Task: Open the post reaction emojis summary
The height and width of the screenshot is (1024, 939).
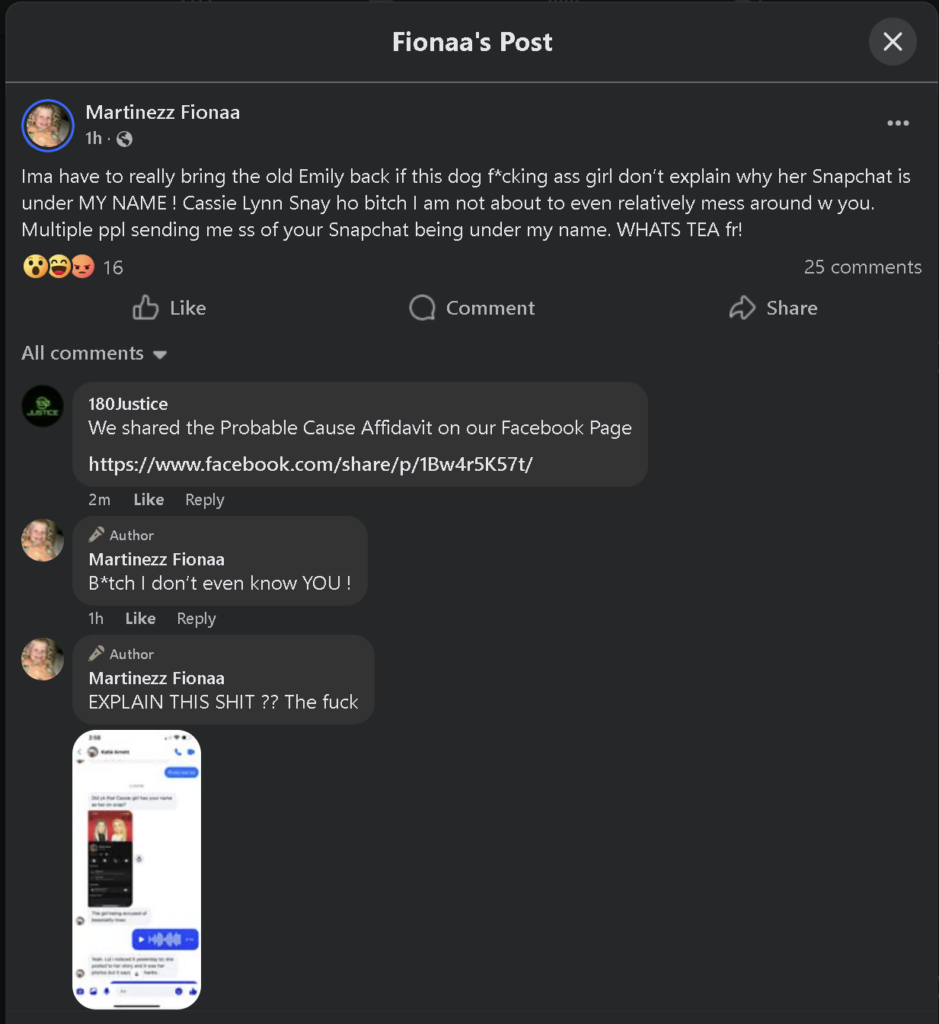Action: [58, 267]
